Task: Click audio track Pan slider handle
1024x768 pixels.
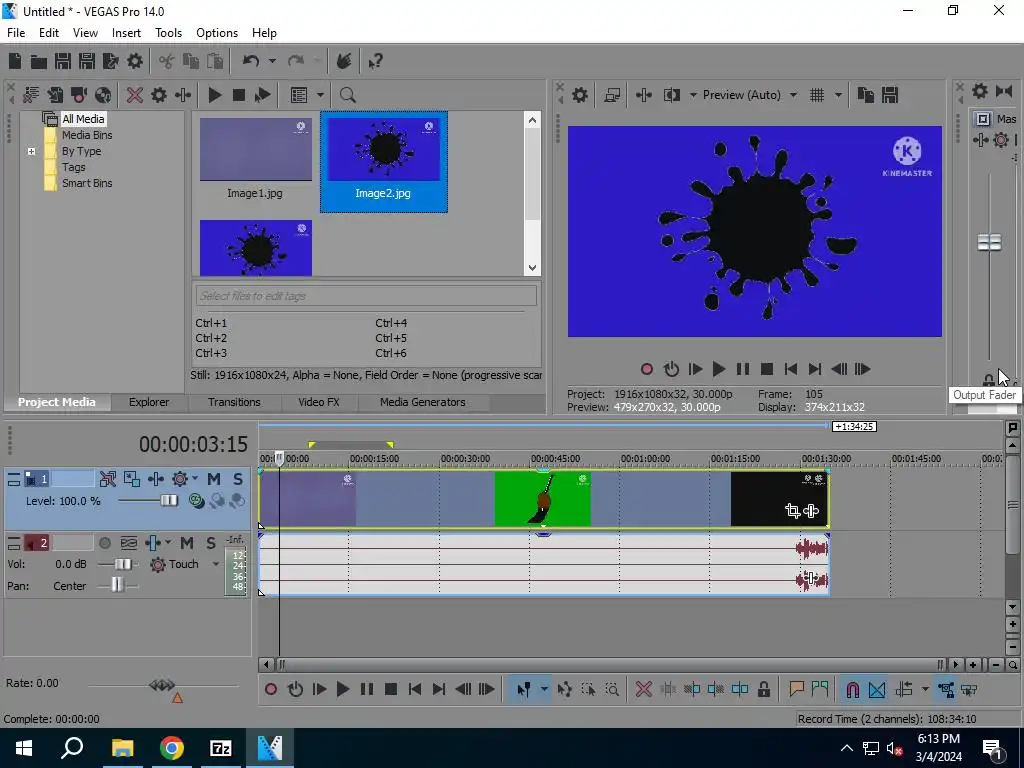Action: pos(117,586)
